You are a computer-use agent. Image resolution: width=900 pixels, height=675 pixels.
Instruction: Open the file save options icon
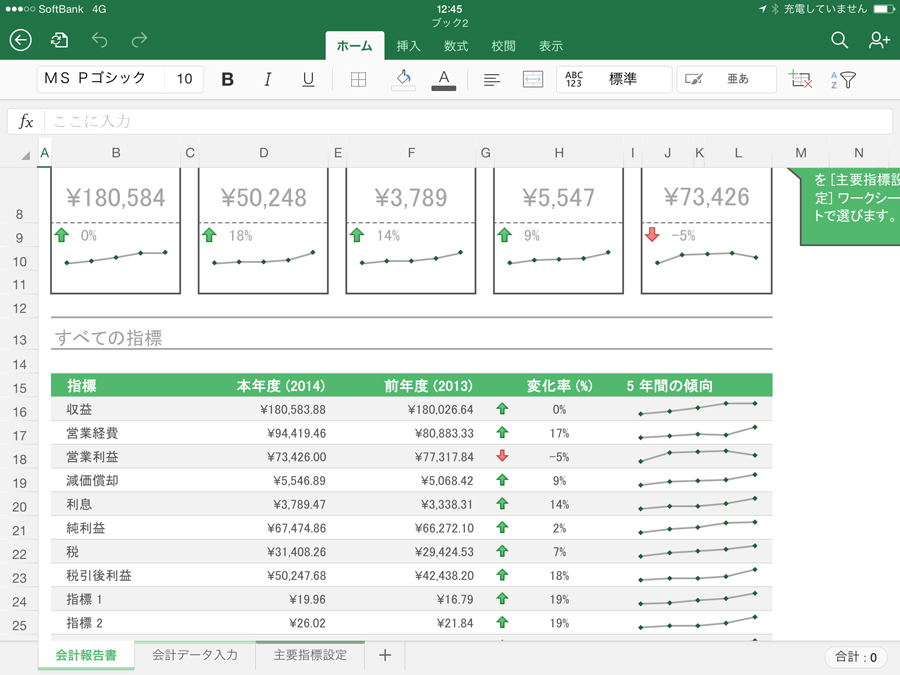[60, 40]
